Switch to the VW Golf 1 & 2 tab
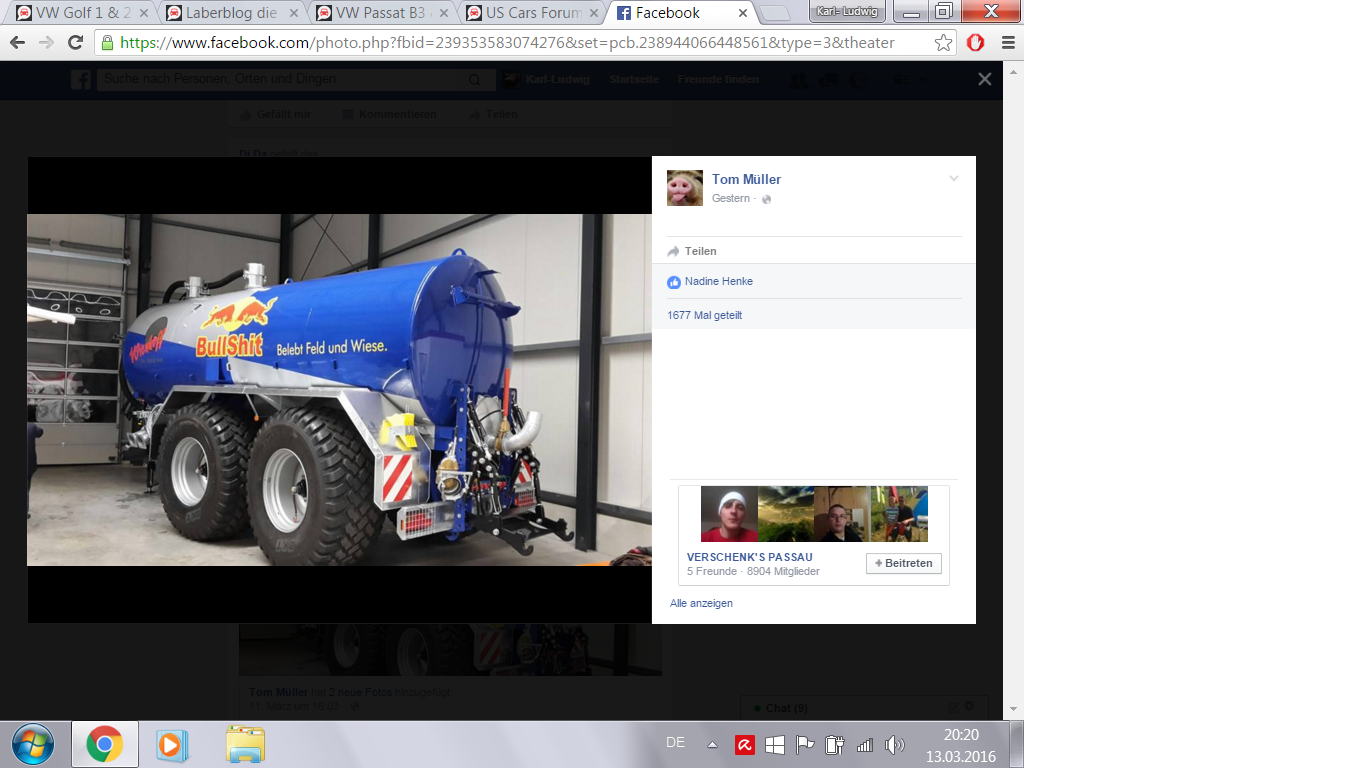 click(83, 13)
